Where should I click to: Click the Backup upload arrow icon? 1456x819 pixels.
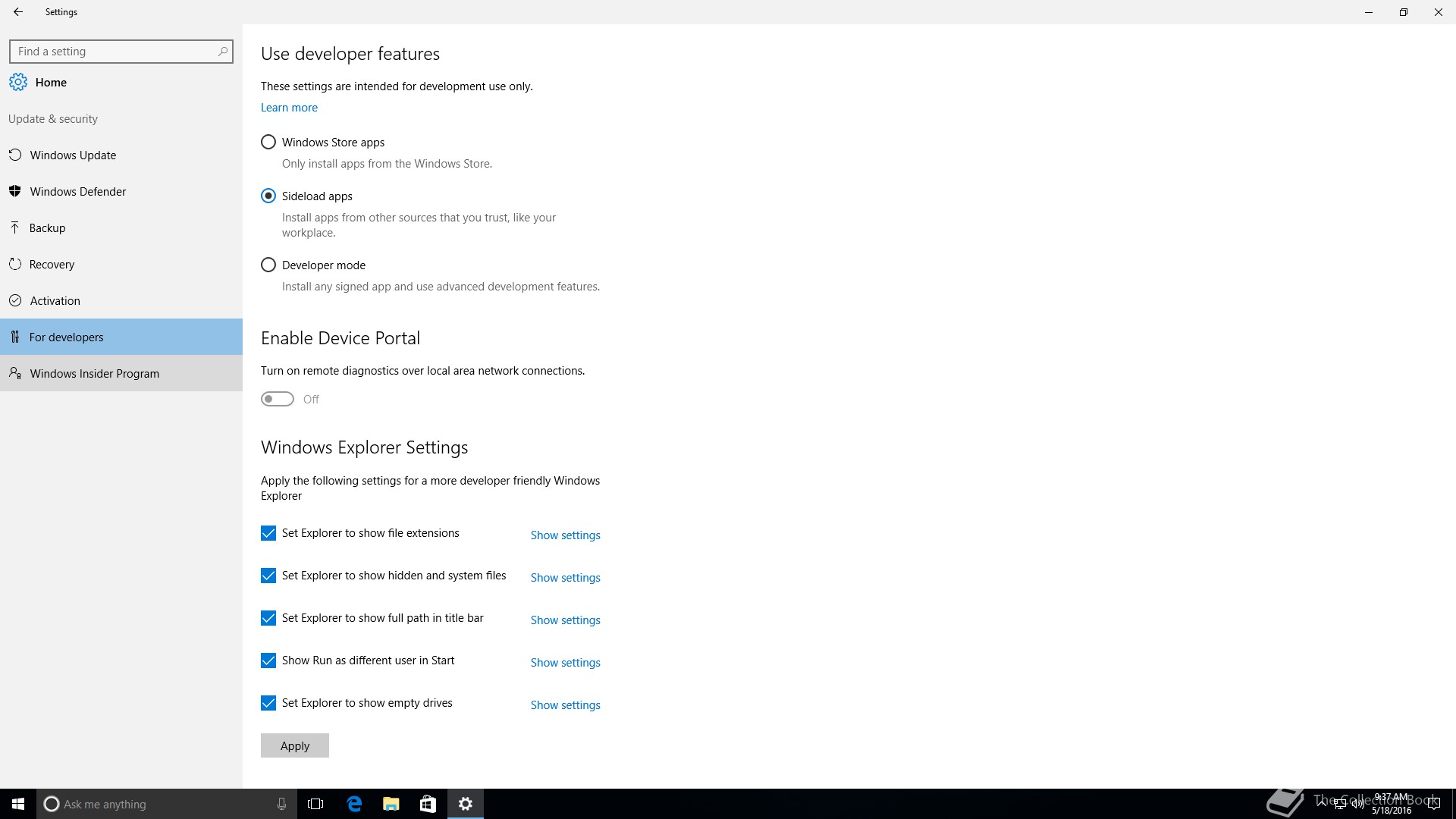(15, 227)
